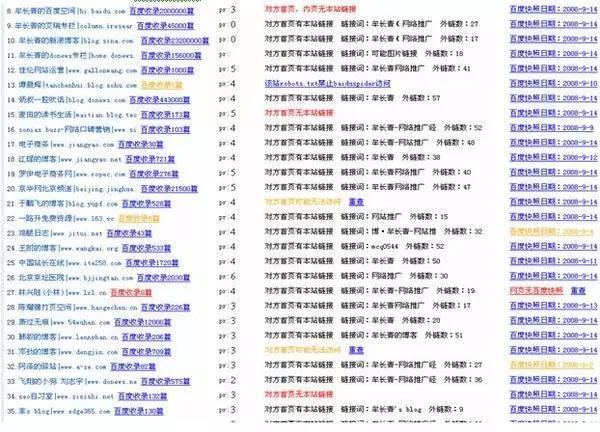Open Baidu snapshot date 2008-9-12 in row 18
The image size is (600, 432).
tap(553, 158)
